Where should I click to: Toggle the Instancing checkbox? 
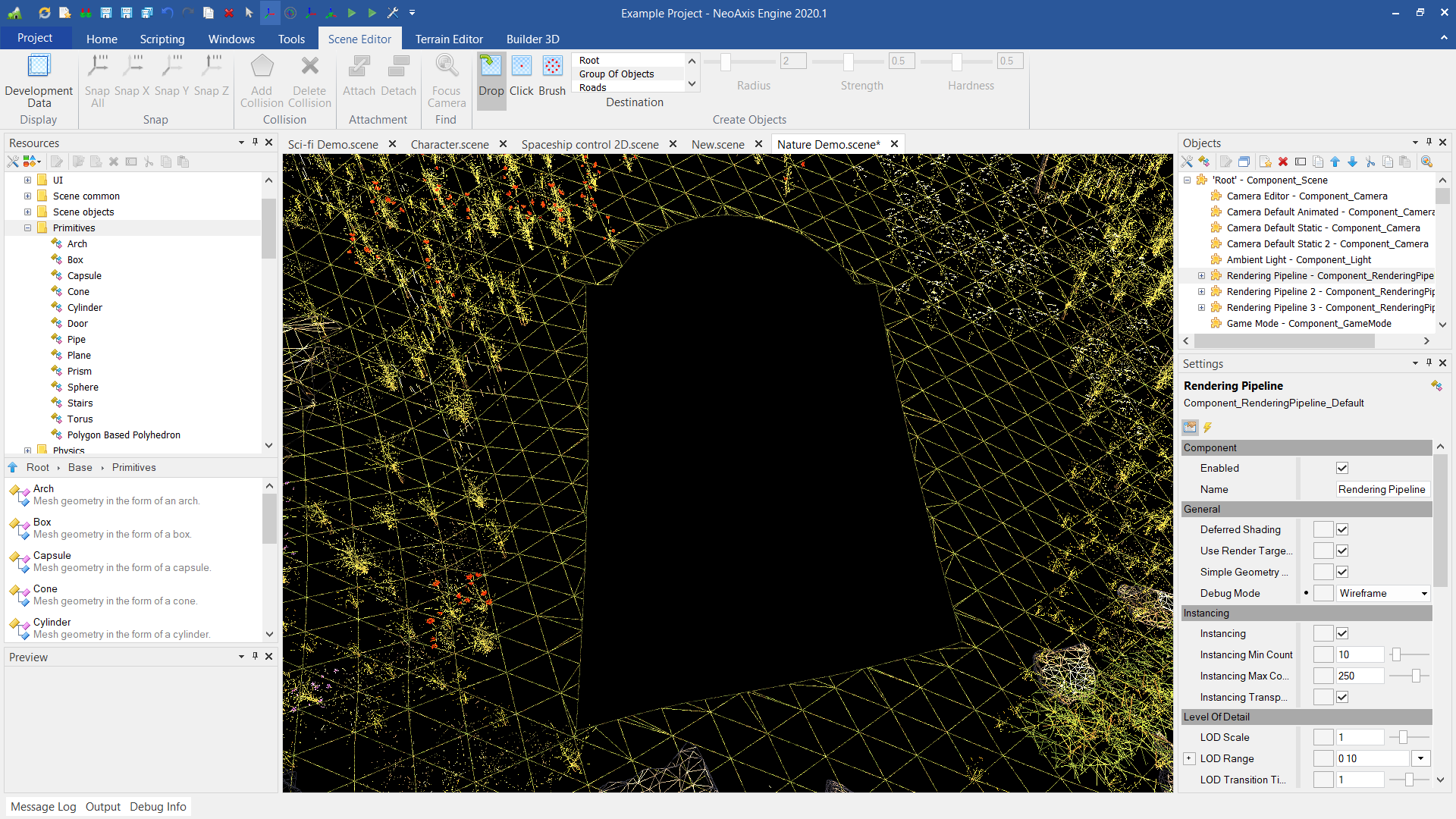tap(1342, 633)
